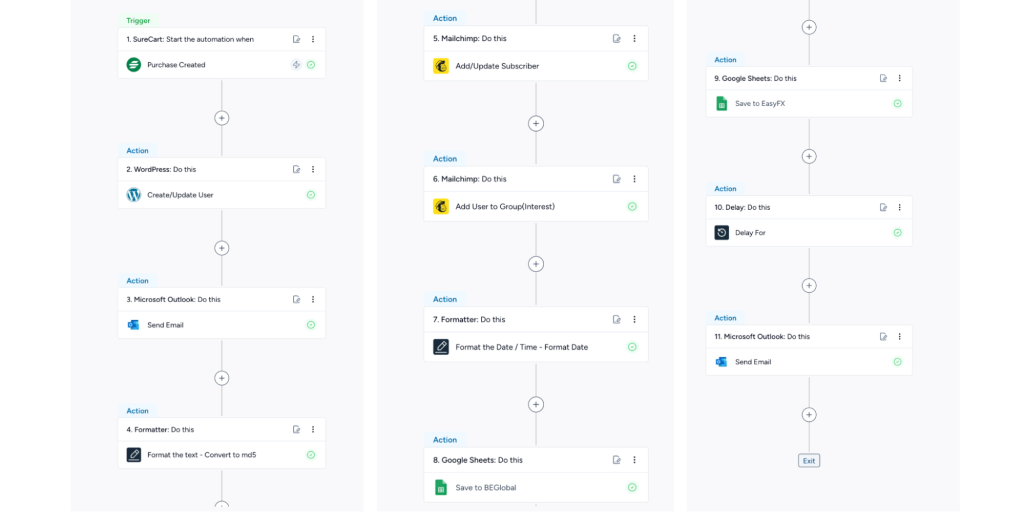Click green status check on Purchase Created
Screen dimensions: 1024x512
coord(311,65)
